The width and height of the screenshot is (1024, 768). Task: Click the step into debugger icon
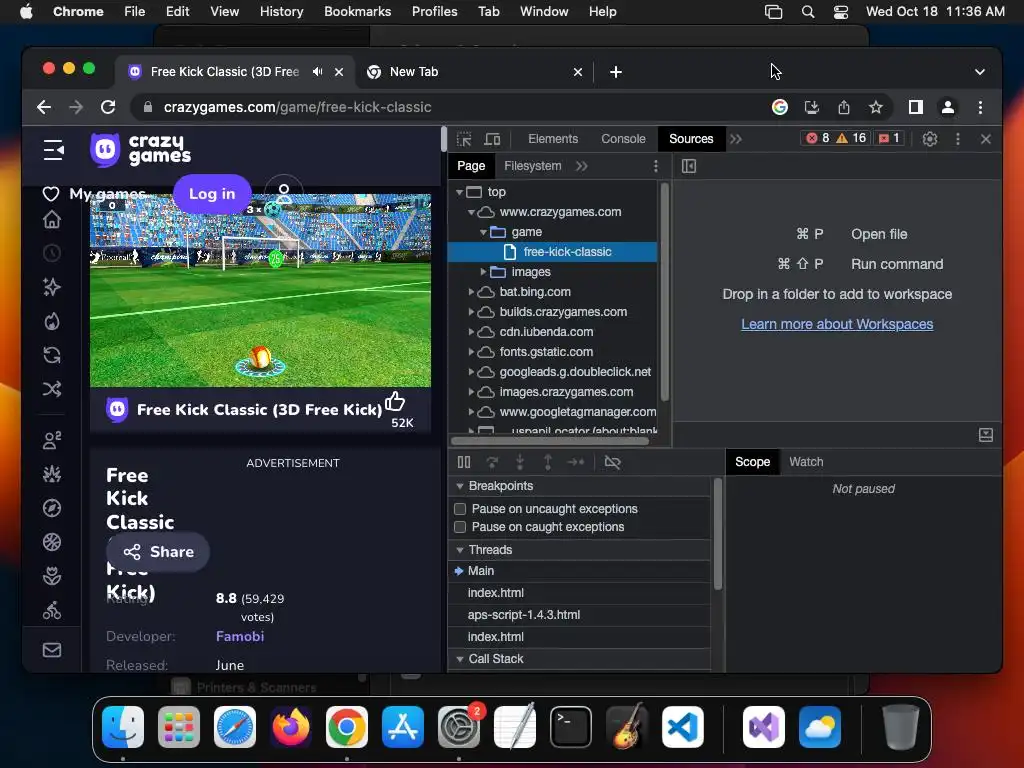(520, 462)
